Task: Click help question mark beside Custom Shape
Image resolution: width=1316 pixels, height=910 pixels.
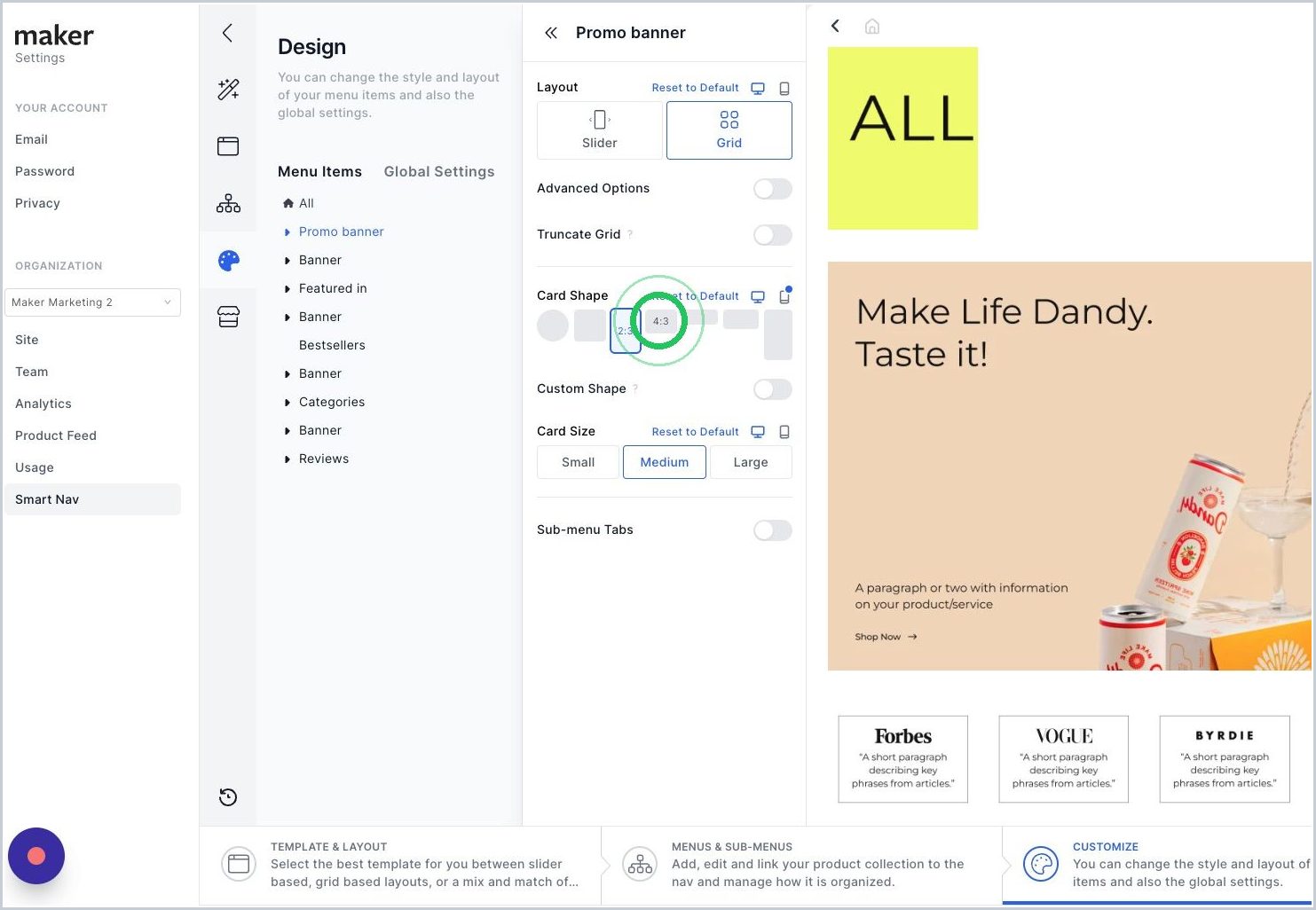Action: pos(635,388)
